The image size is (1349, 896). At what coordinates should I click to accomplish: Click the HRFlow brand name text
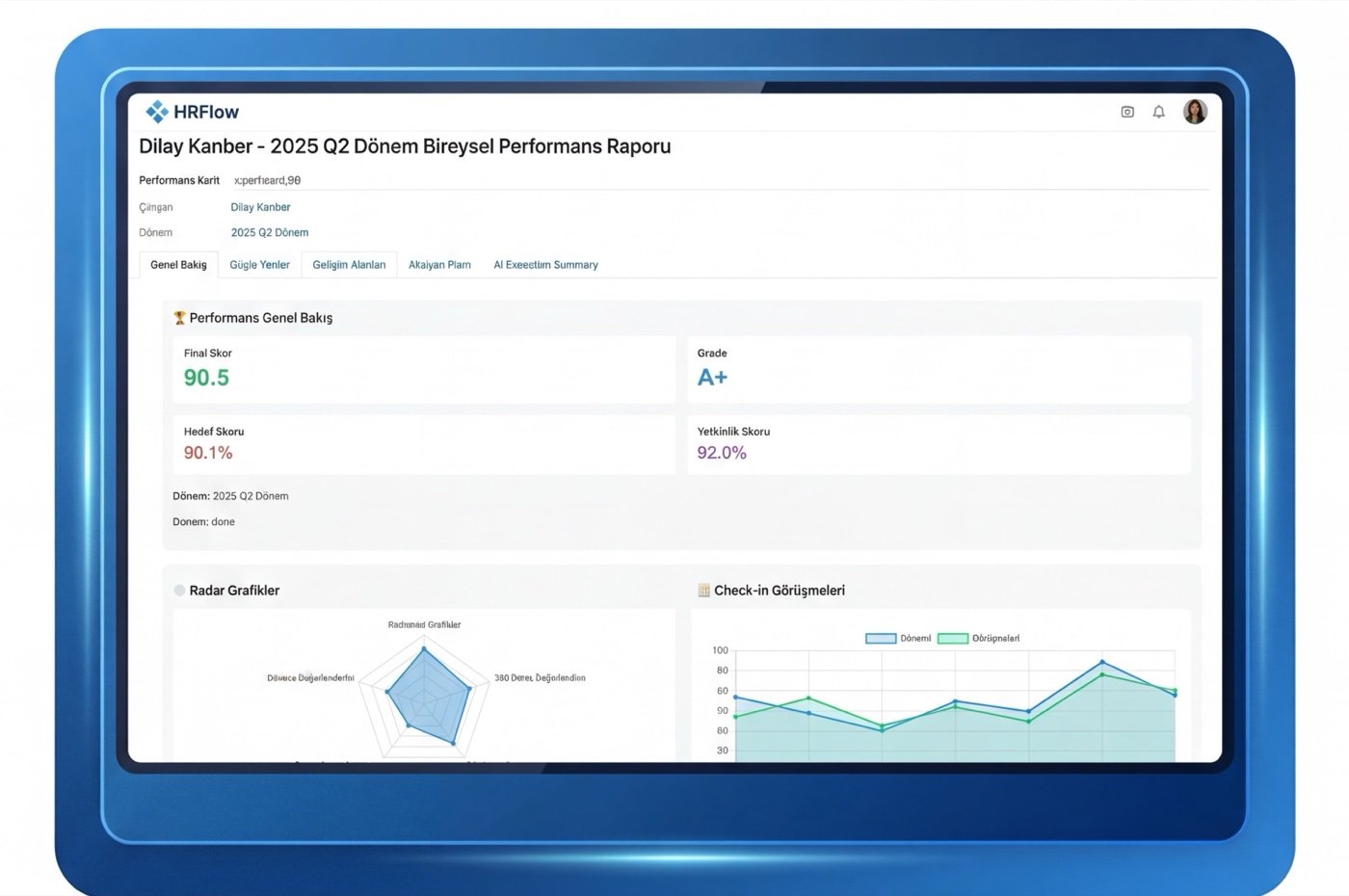click(x=206, y=112)
